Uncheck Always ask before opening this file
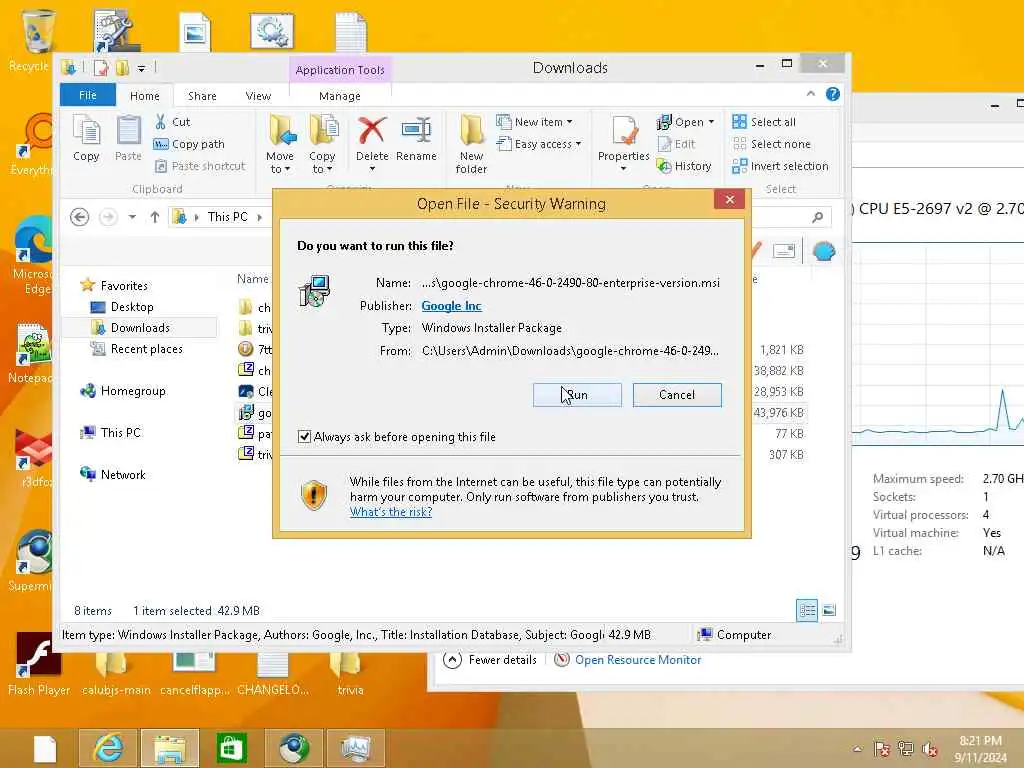The height and width of the screenshot is (768, 1024). point(304,436)
